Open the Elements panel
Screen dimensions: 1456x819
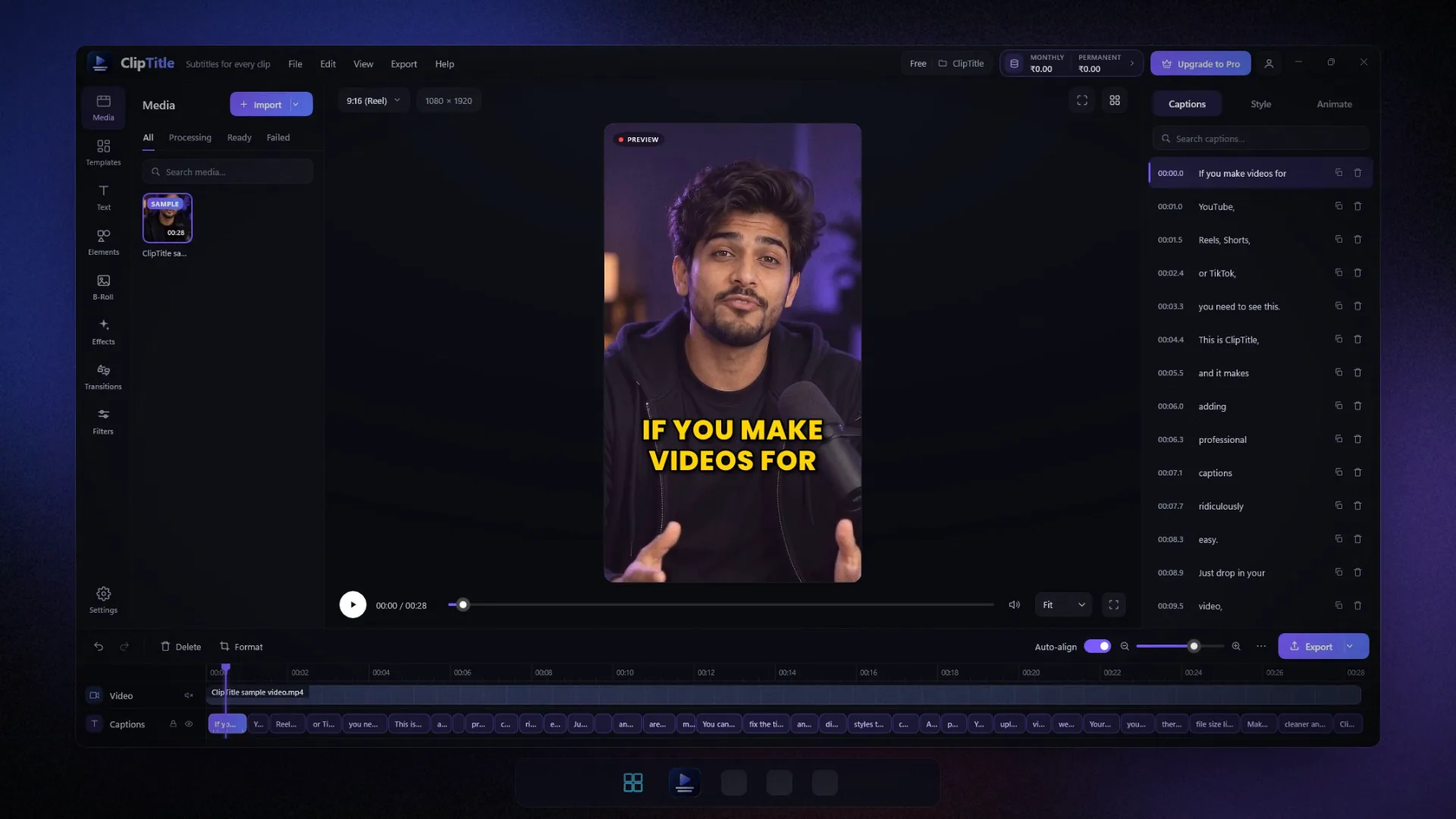[x=103, y=242]
